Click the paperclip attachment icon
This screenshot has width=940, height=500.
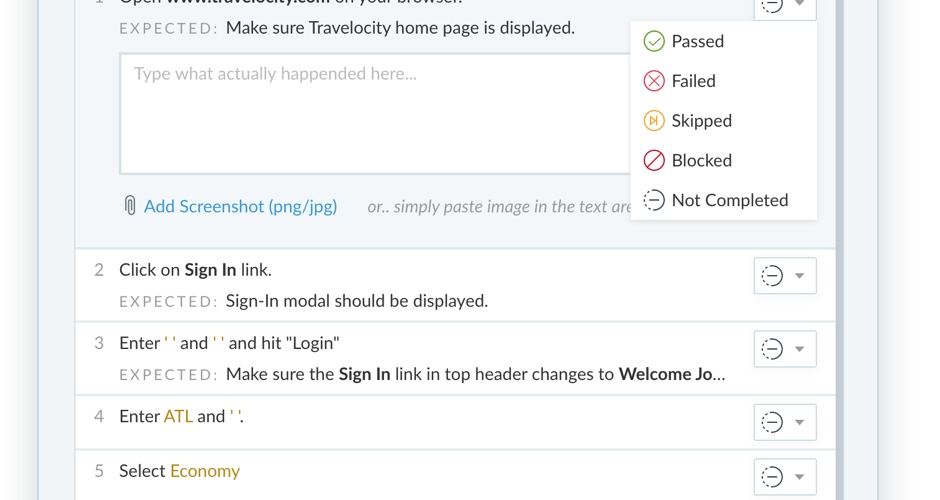pyautogui.click(x=130, y=207)
